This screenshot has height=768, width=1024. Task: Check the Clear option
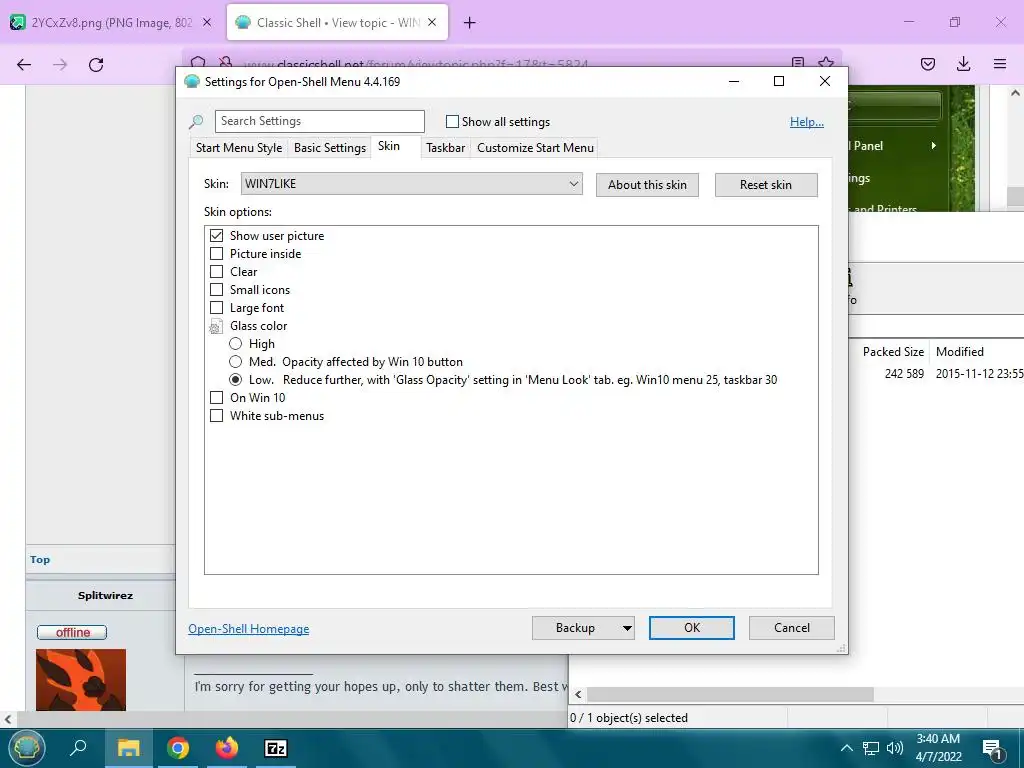[x=216, y=272]
